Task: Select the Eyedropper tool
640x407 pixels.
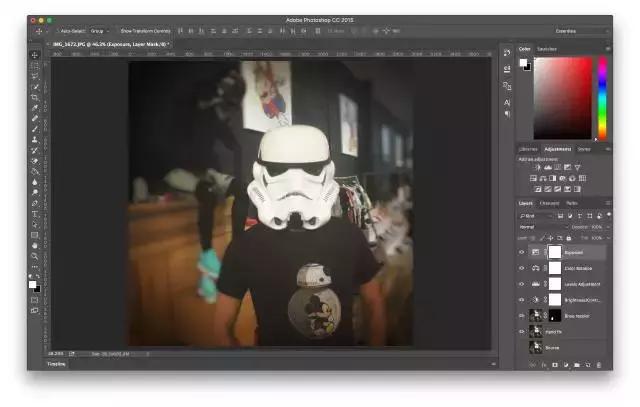Action: tap(35, 108)
